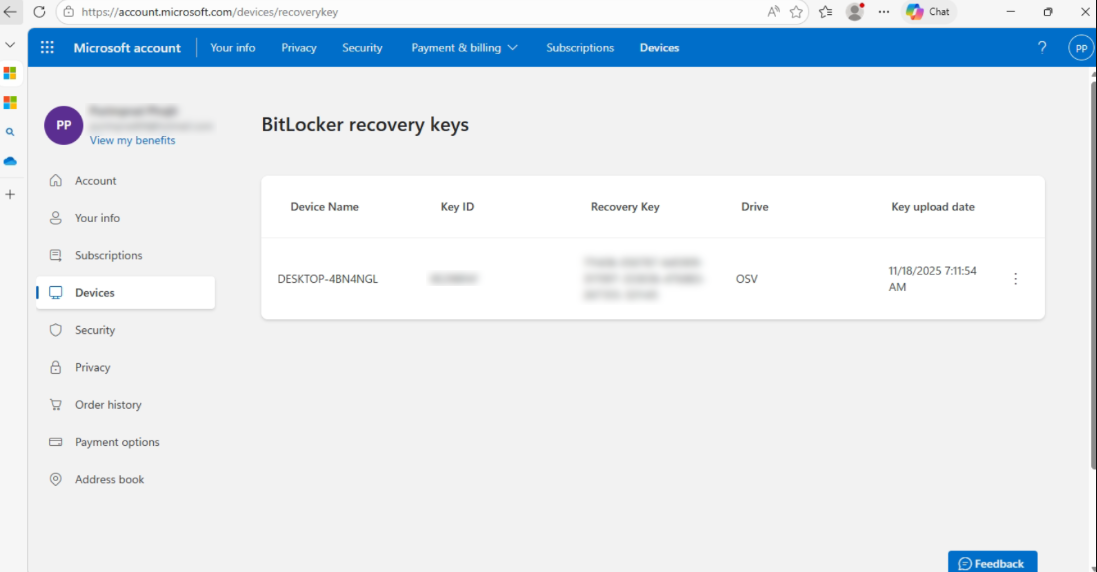Screen dimensions: 1097x572
Task: Click the browser back arrow
Action: (10, 12)
